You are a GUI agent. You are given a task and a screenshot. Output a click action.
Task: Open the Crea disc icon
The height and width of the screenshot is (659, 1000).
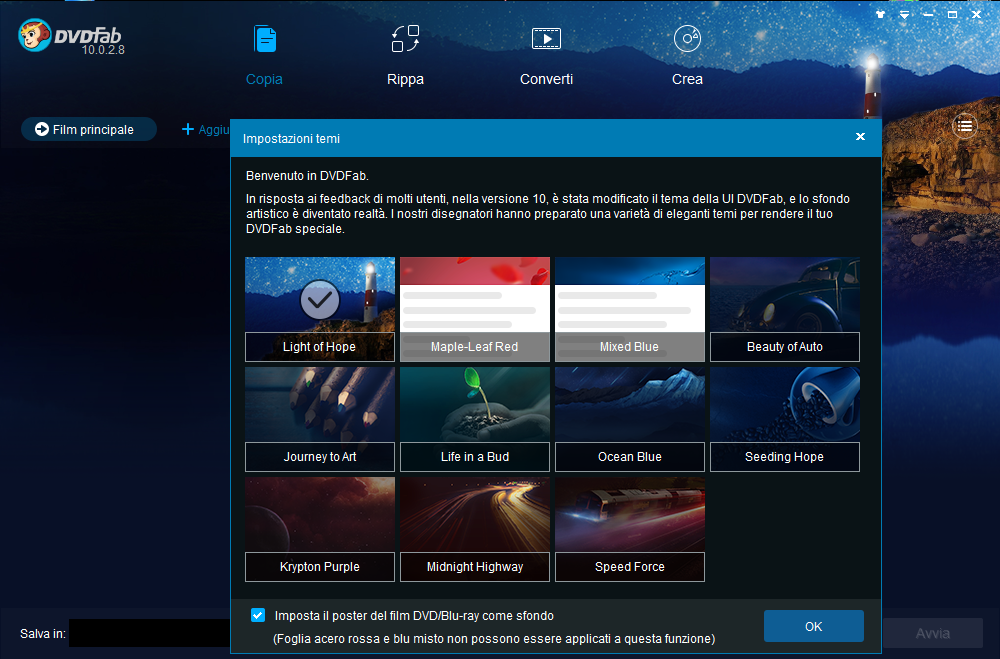688,39
